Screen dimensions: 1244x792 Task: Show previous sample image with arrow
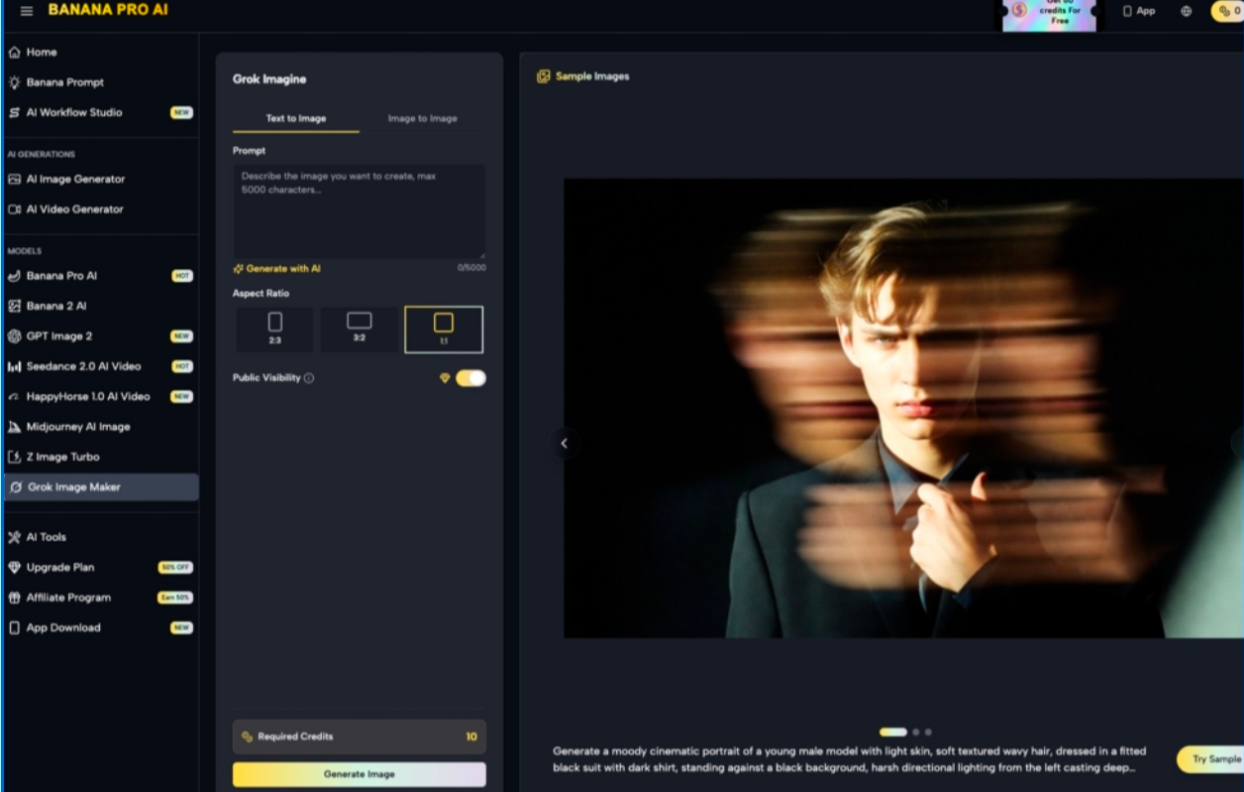tap(564, 443)
